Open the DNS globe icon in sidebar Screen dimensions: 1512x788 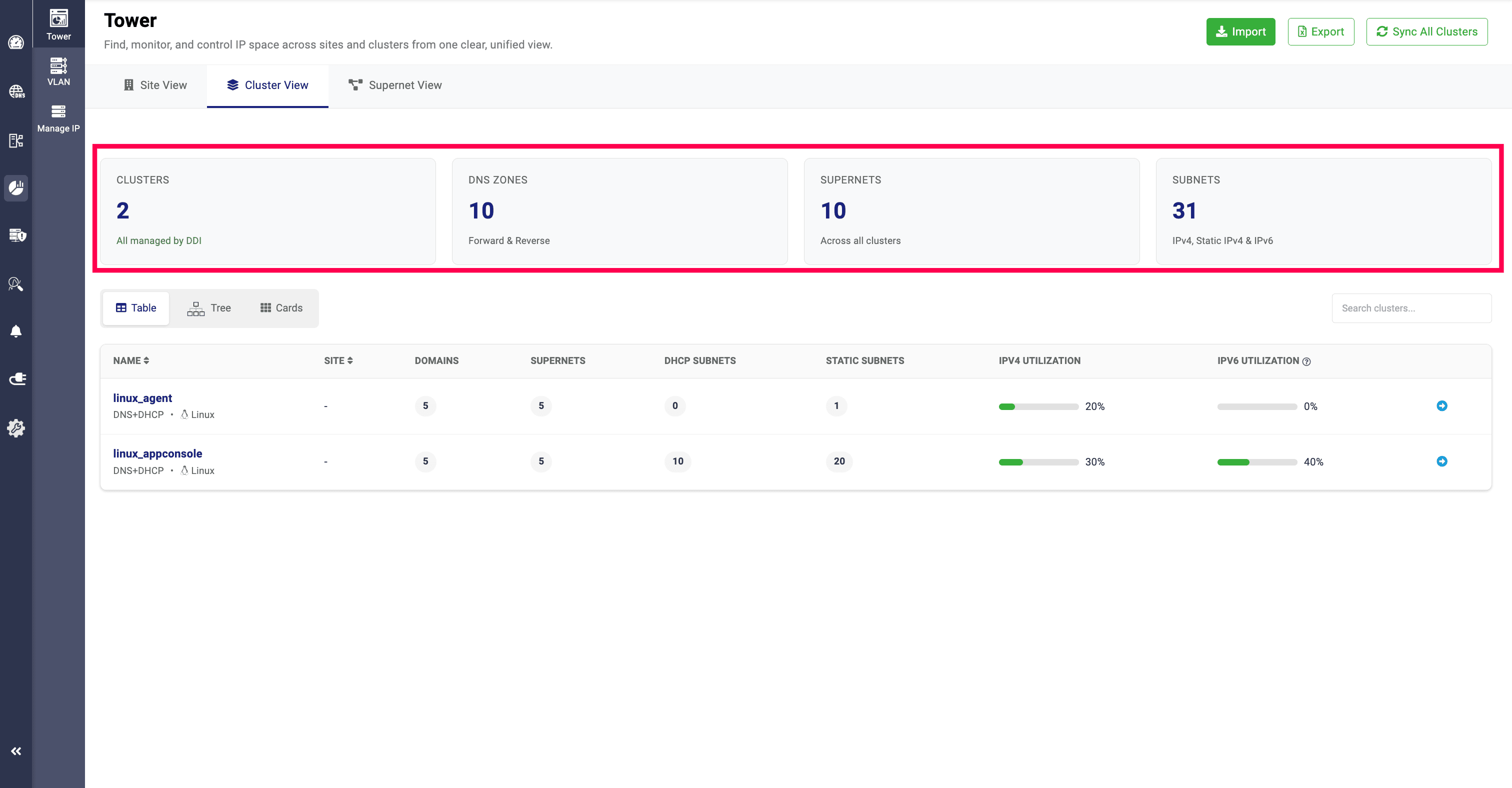tap(16, 91)
